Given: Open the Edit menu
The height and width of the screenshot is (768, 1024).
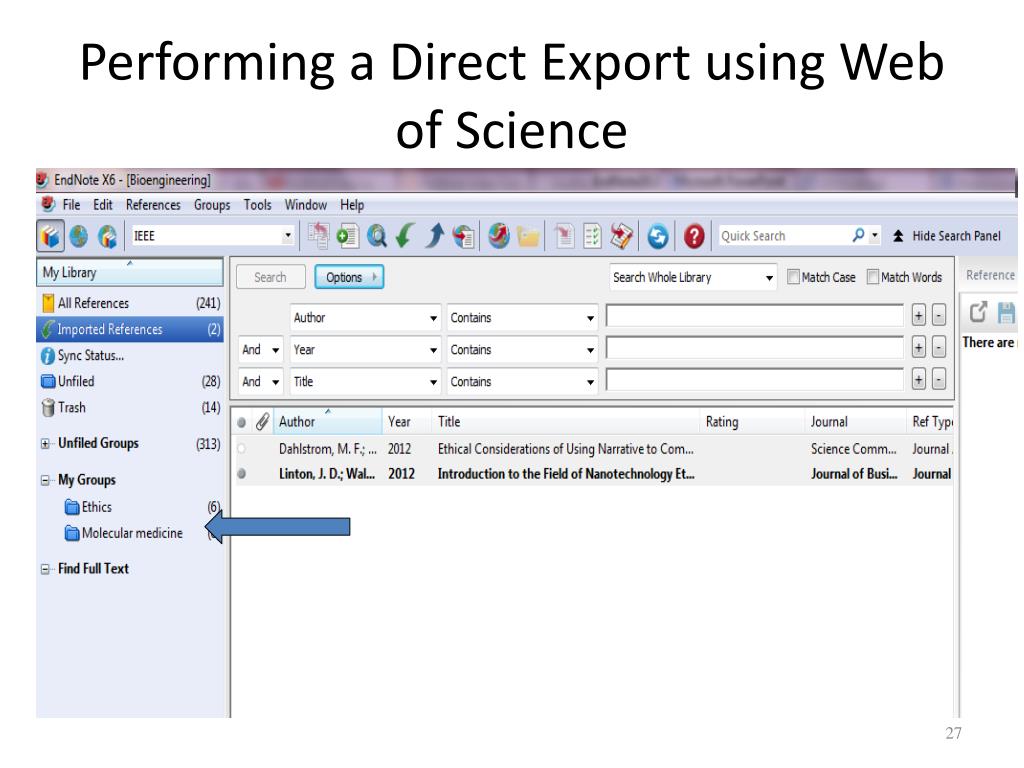Looking at the screenshot, I should point(103,205).
